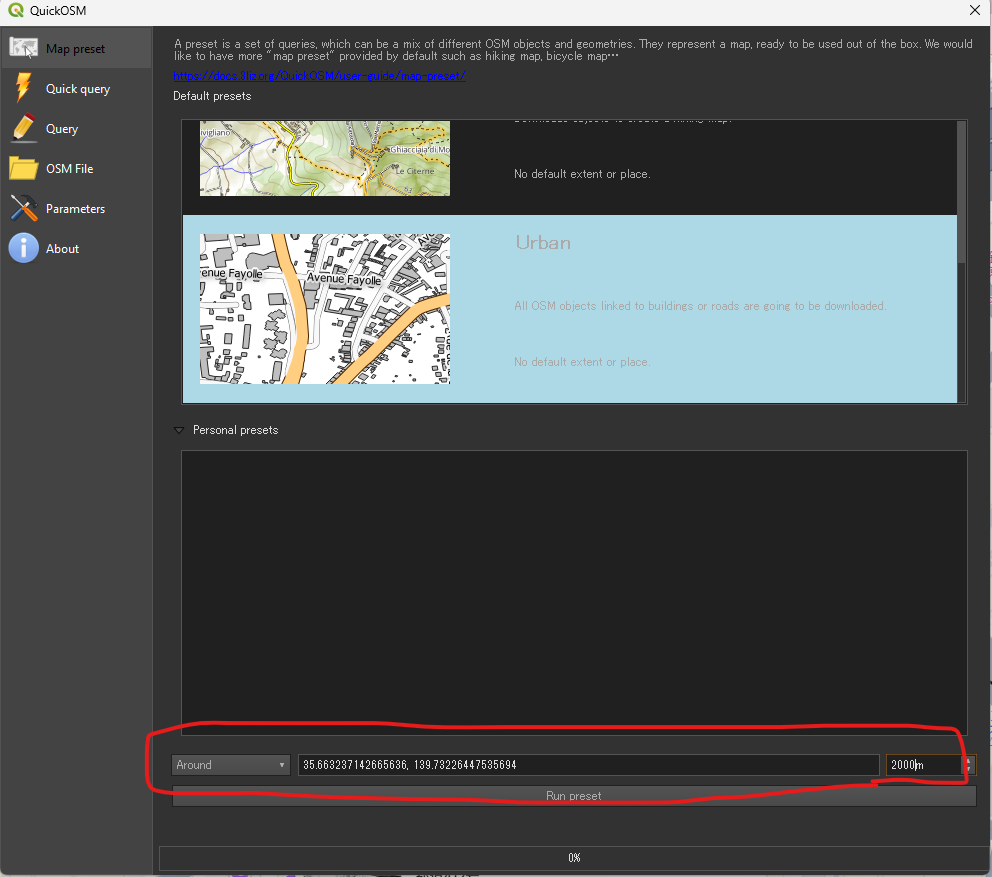Select the Query pencil icon
Viewport: 992px width, 877px height.
(24, 128)
